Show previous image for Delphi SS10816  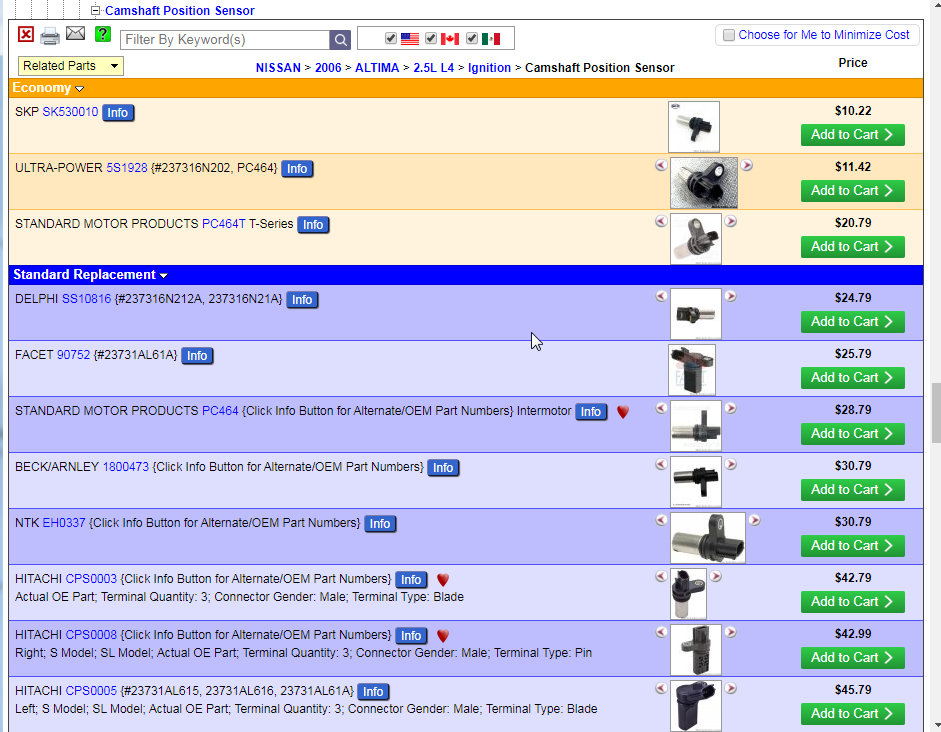[661, 296]
